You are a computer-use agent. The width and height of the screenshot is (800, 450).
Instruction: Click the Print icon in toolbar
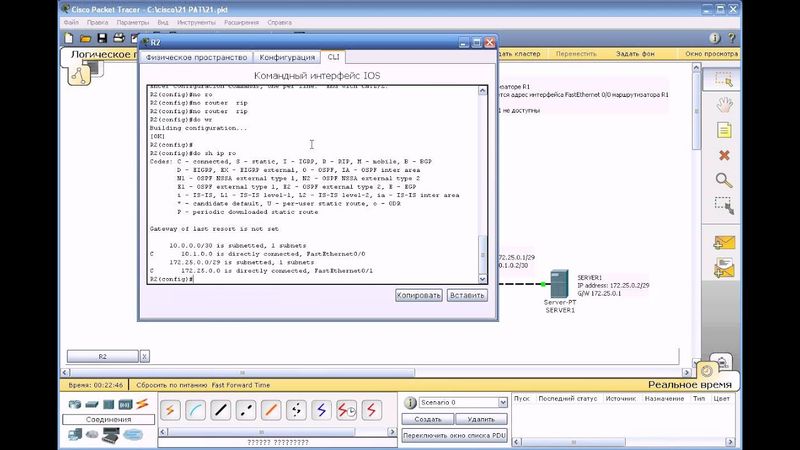pos(119,38)
